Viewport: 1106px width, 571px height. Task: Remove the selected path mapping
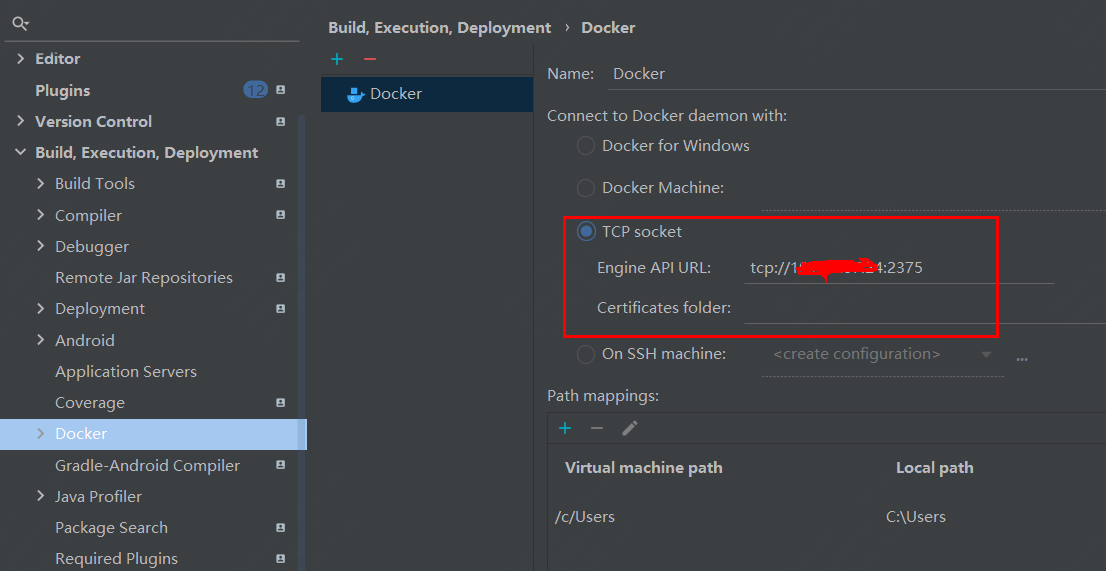(x=597, y=428)
